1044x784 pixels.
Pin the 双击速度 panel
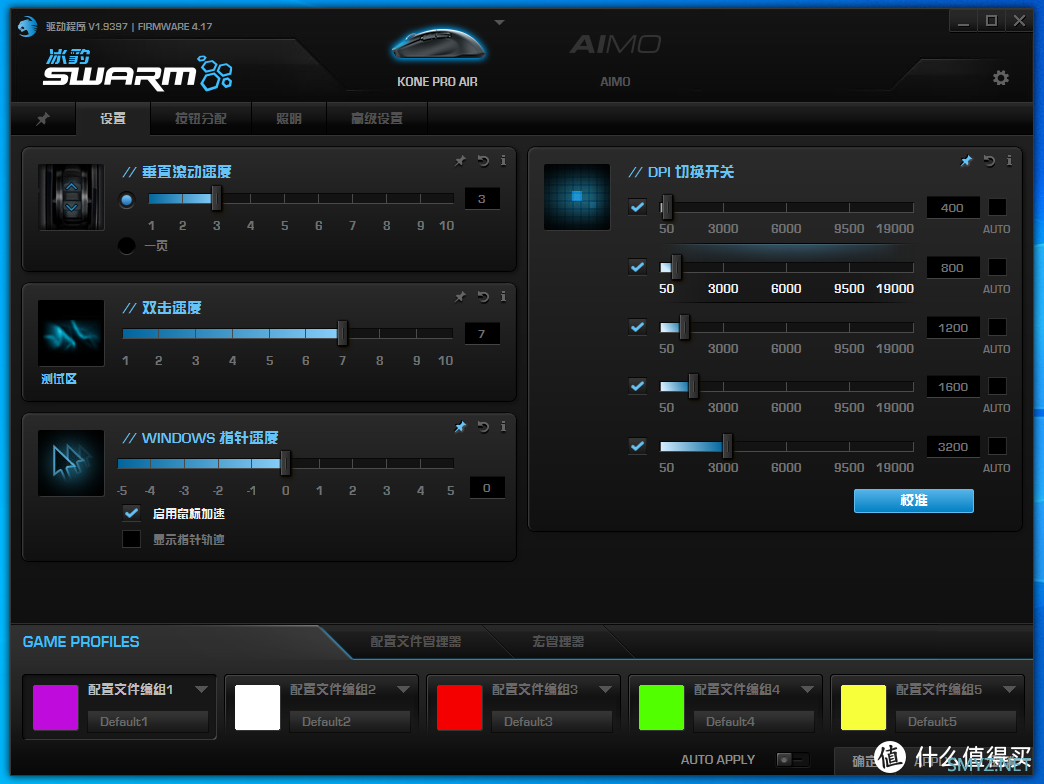pos(460,297)
